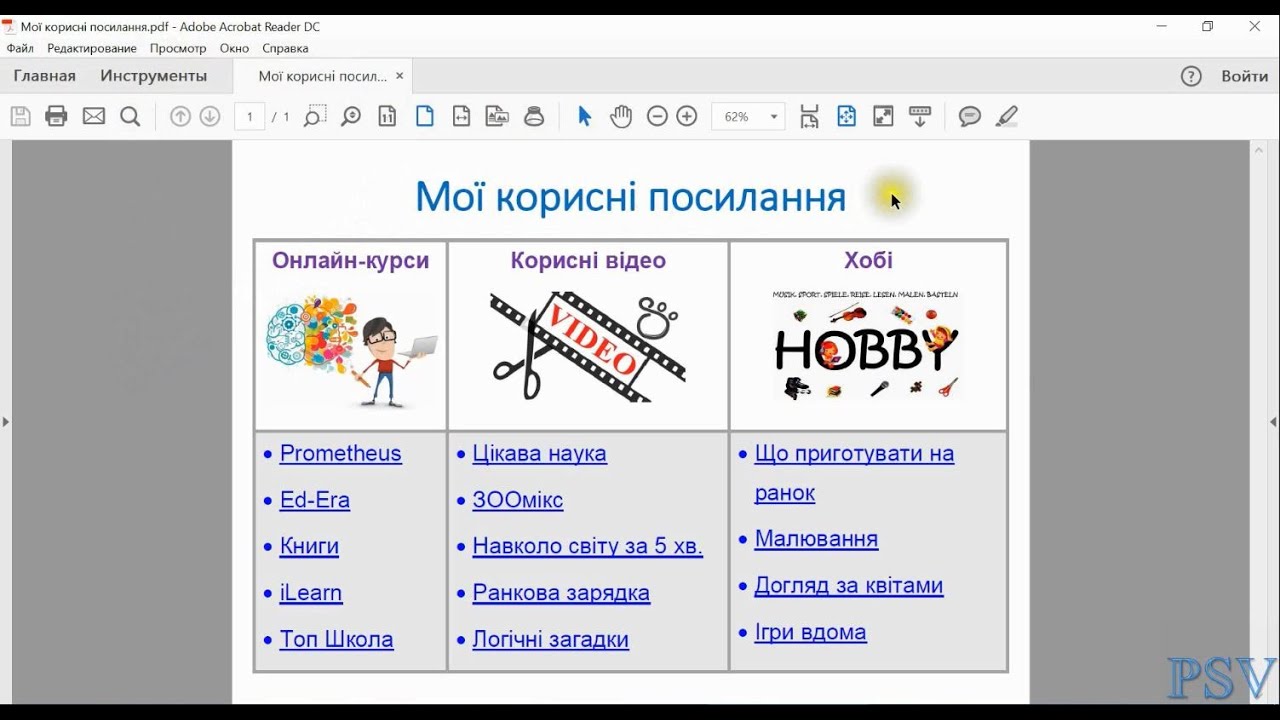Click the Онлайн-курси column heading

coord(351,260)
